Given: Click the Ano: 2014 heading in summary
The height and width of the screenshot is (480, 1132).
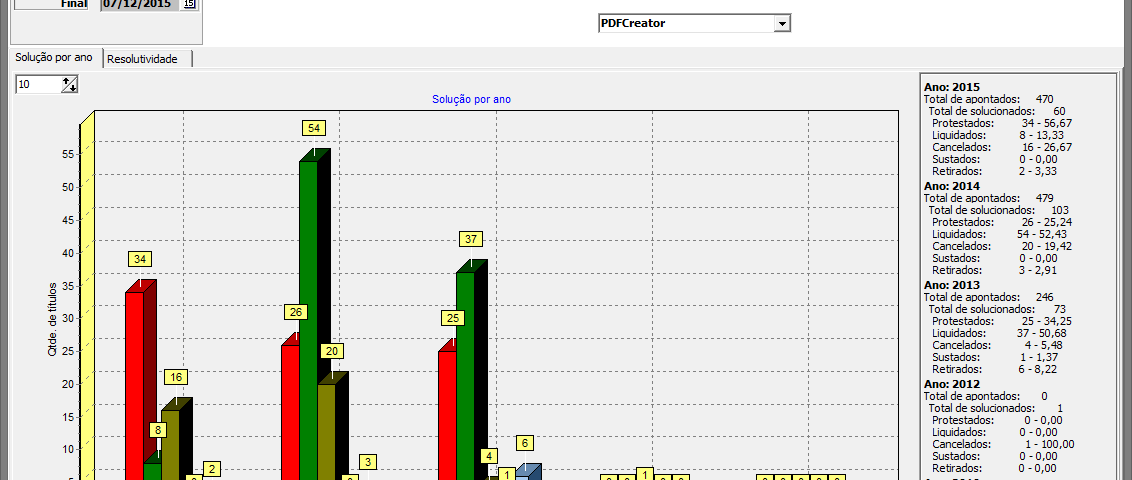Looking at the screenshot, I should [952, 186].
